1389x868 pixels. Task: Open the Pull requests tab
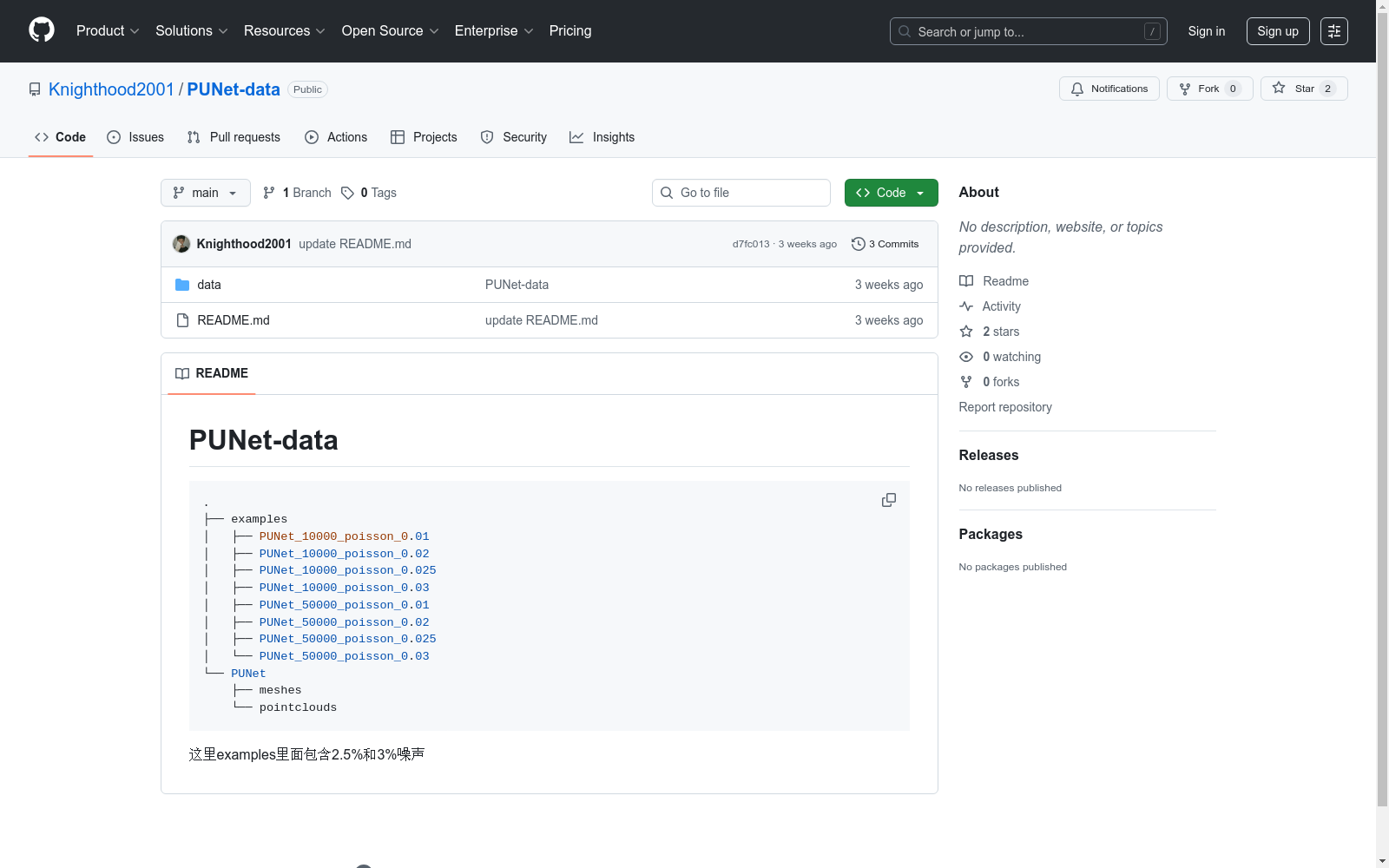point(234,137)
